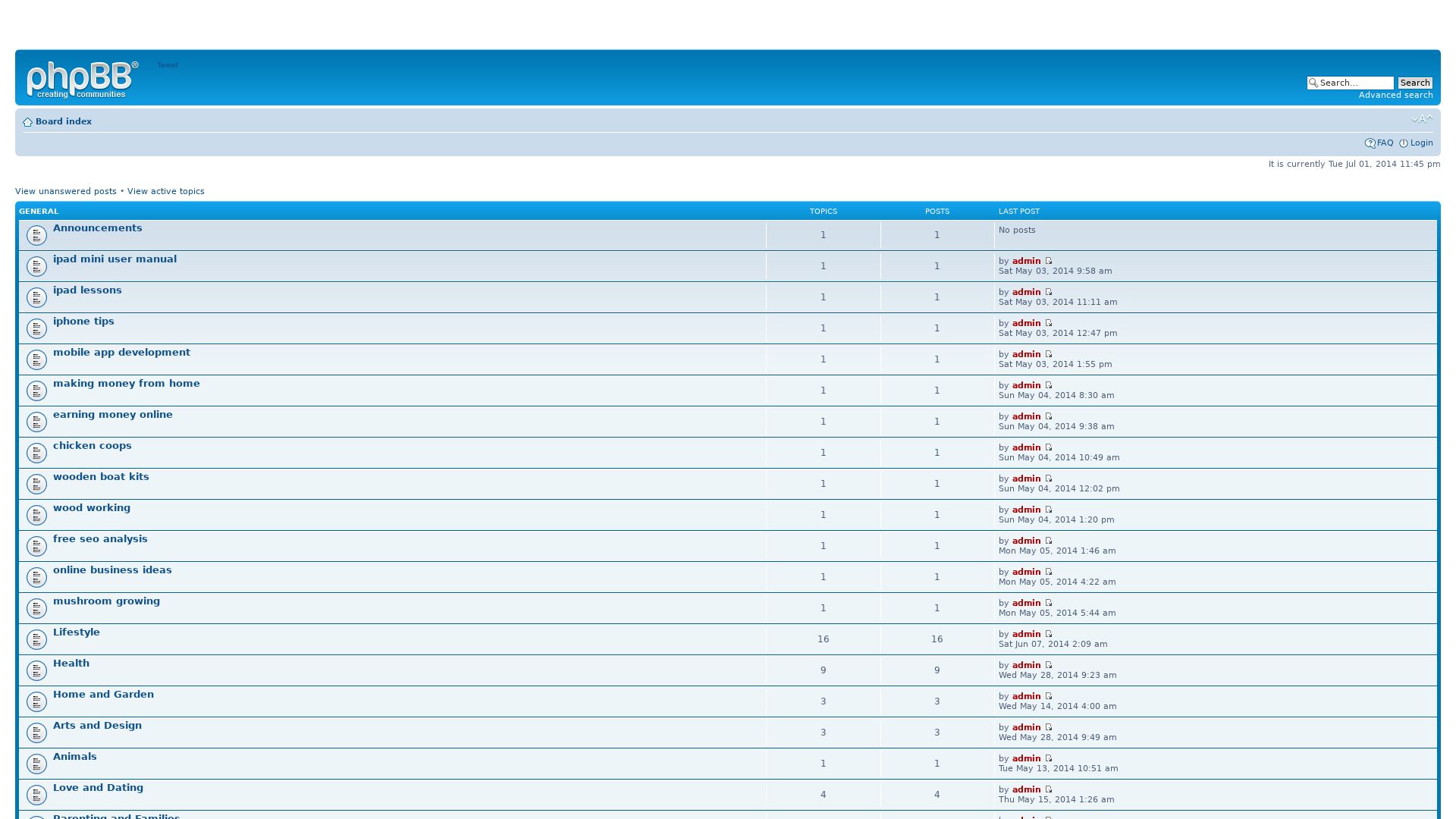Click the phpBB logo
Viewport: 1456px width, 819px height.
tap(82, 80)
